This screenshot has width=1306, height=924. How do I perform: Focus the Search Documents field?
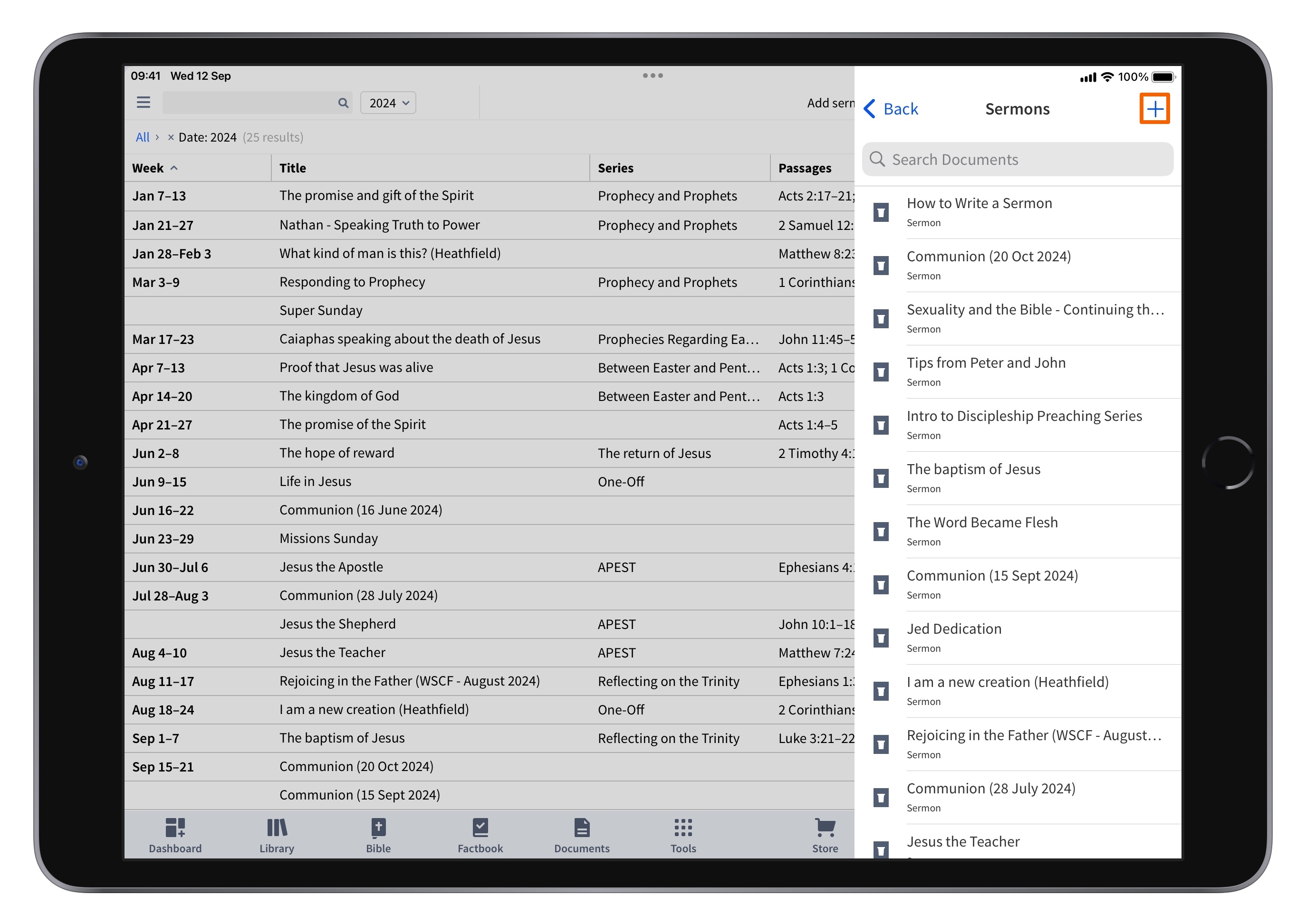coord(1018,159)
